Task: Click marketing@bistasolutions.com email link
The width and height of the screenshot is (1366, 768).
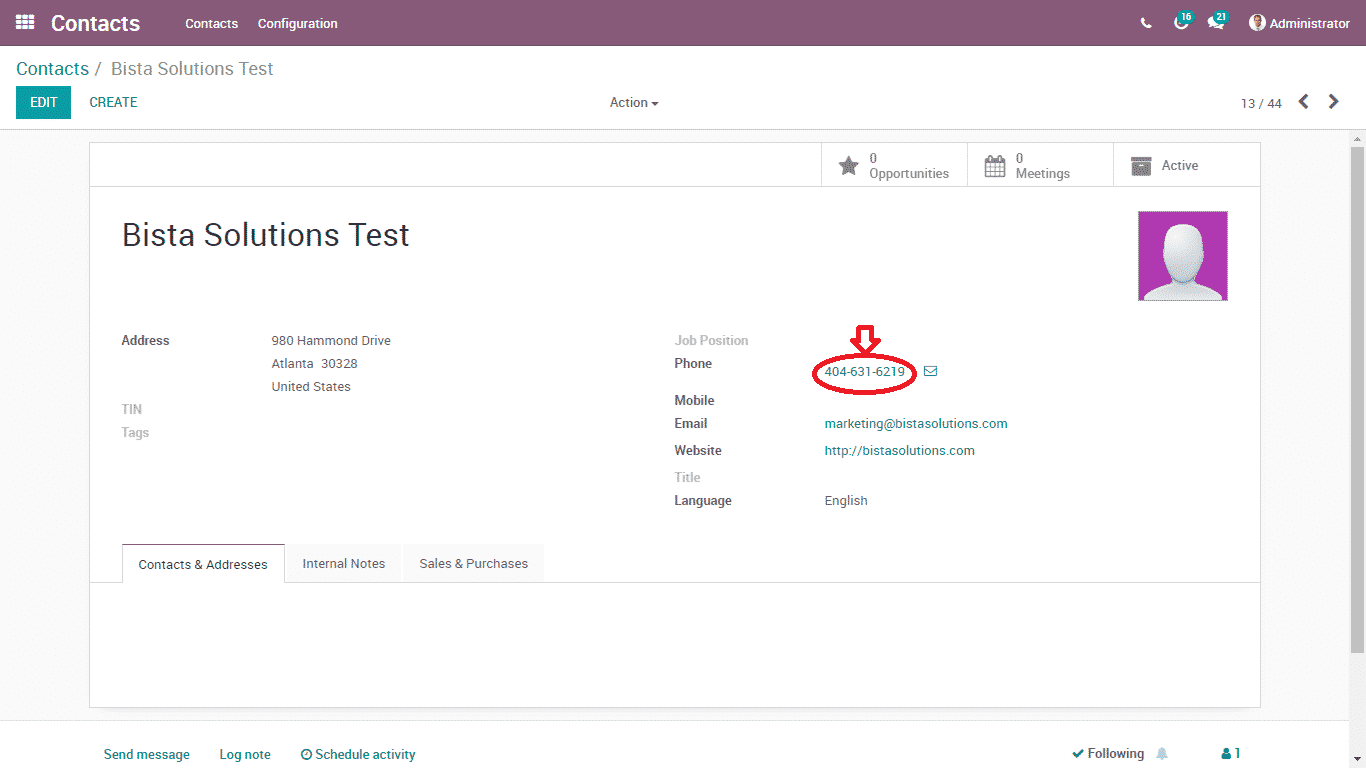Action: pos(916,424)
